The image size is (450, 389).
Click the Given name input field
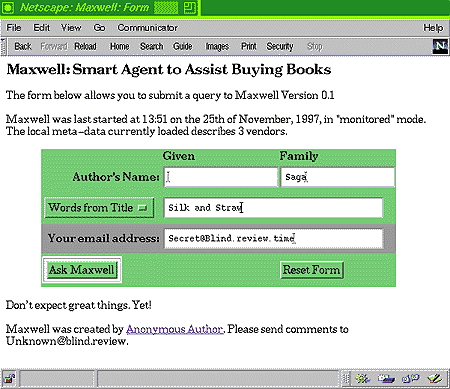pyautogui.click(x=221, y=177)
